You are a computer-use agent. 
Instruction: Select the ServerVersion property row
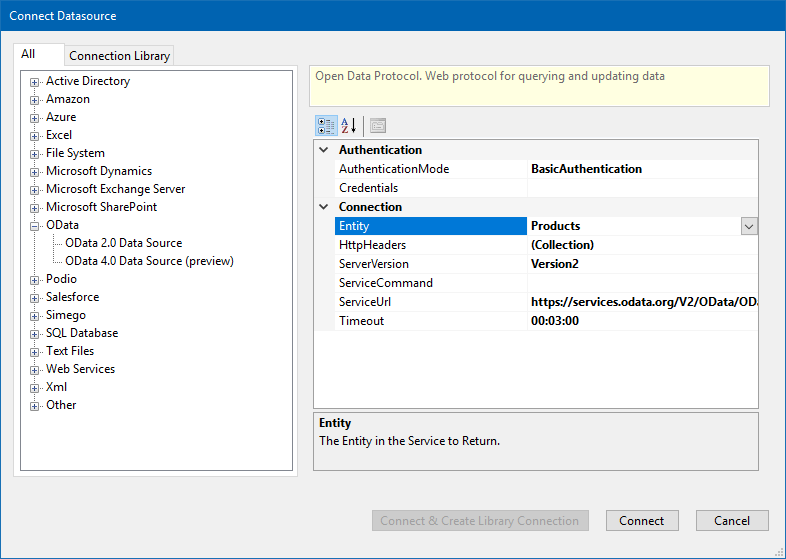(x=546, y=264)
